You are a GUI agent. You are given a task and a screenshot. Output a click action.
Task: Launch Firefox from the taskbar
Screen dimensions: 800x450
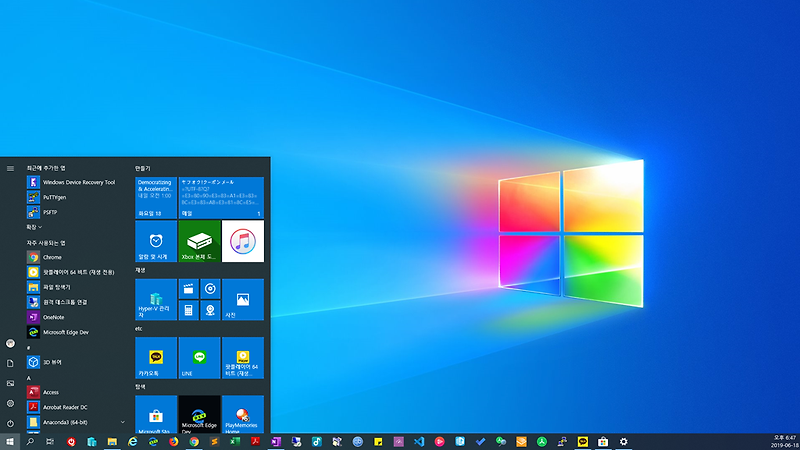click(x=173, y=442)
